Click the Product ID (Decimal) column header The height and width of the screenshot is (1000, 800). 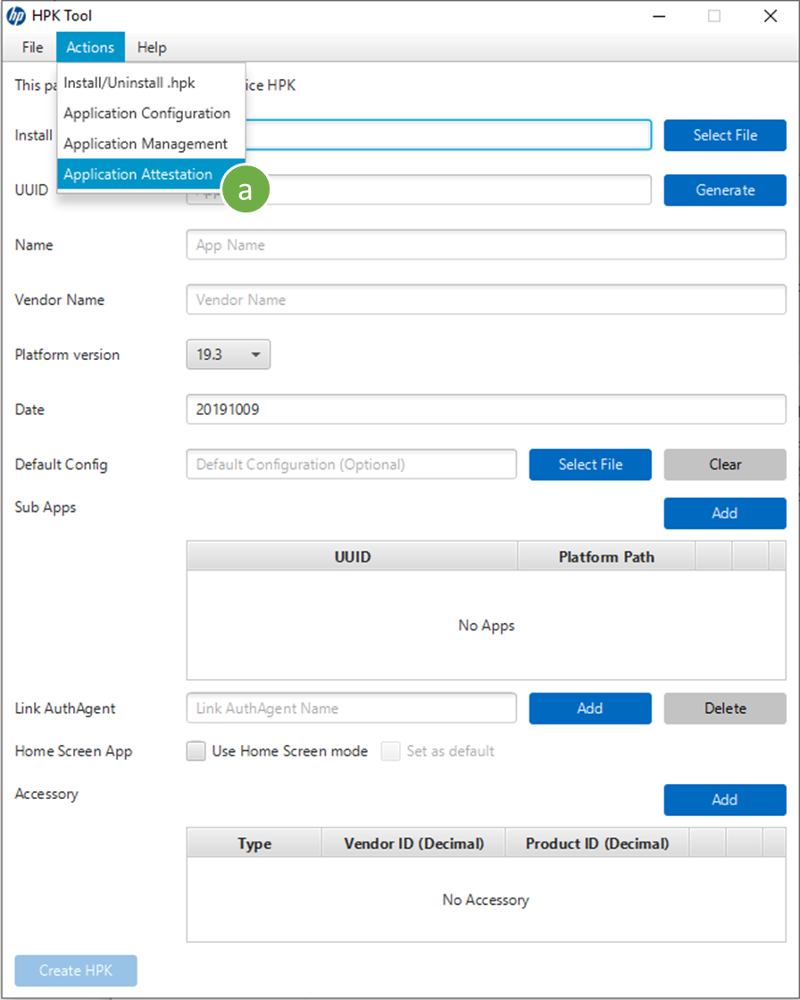pos(597,844)
